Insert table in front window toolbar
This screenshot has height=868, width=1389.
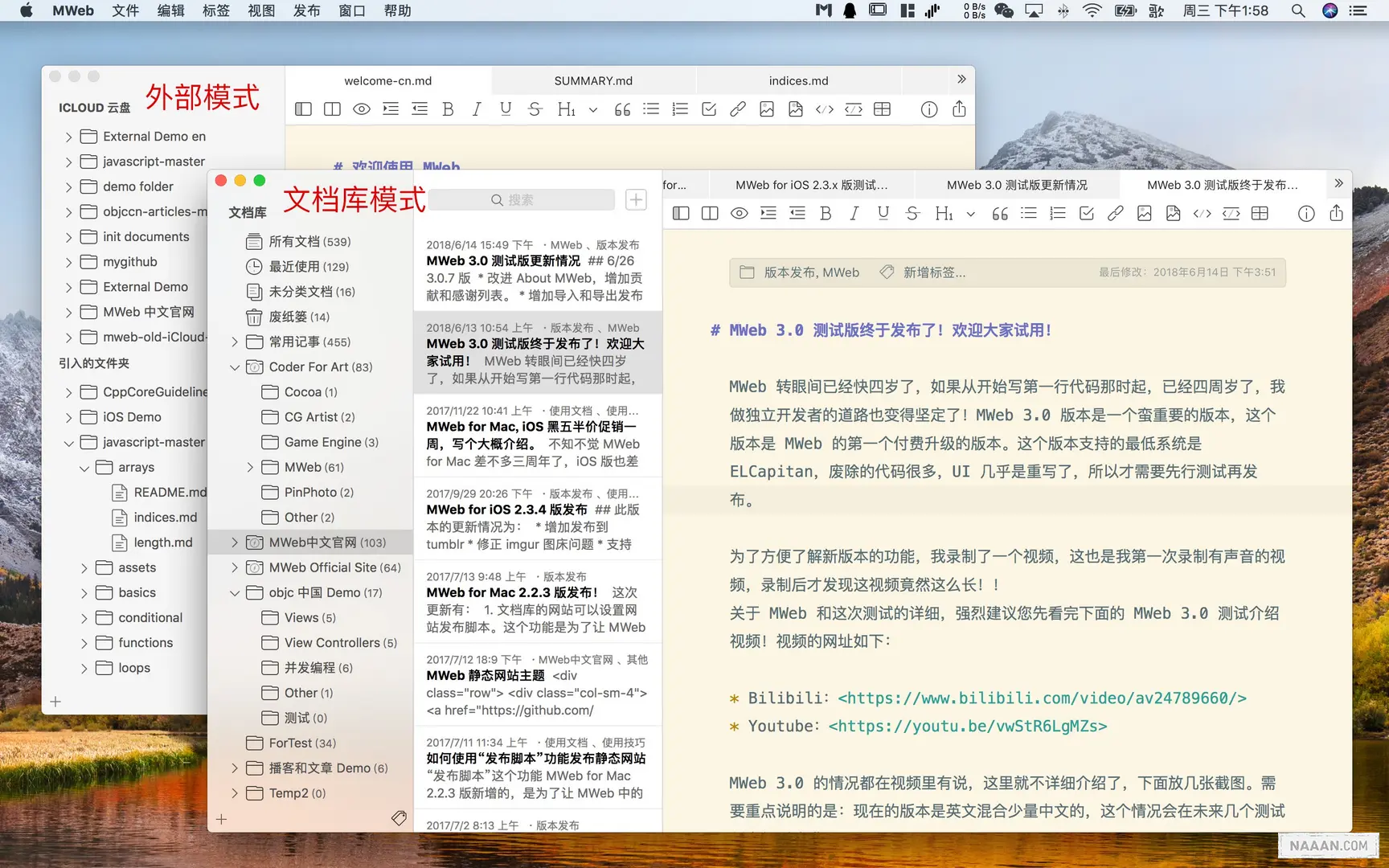pyautogui.click(x=1260, y=213)
